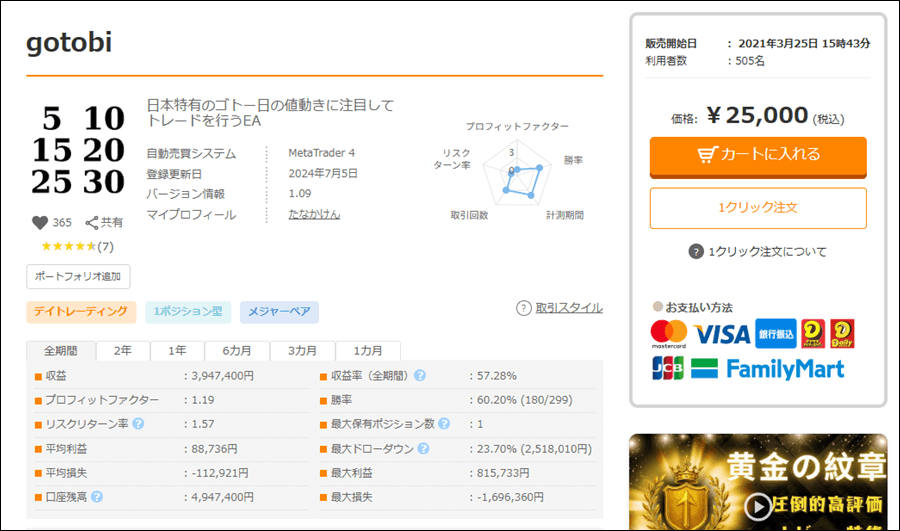Screen dimensions: 900x531
Task: Open the 黄金の紋章 advertisement banner
Action: (x=758, y=482)
